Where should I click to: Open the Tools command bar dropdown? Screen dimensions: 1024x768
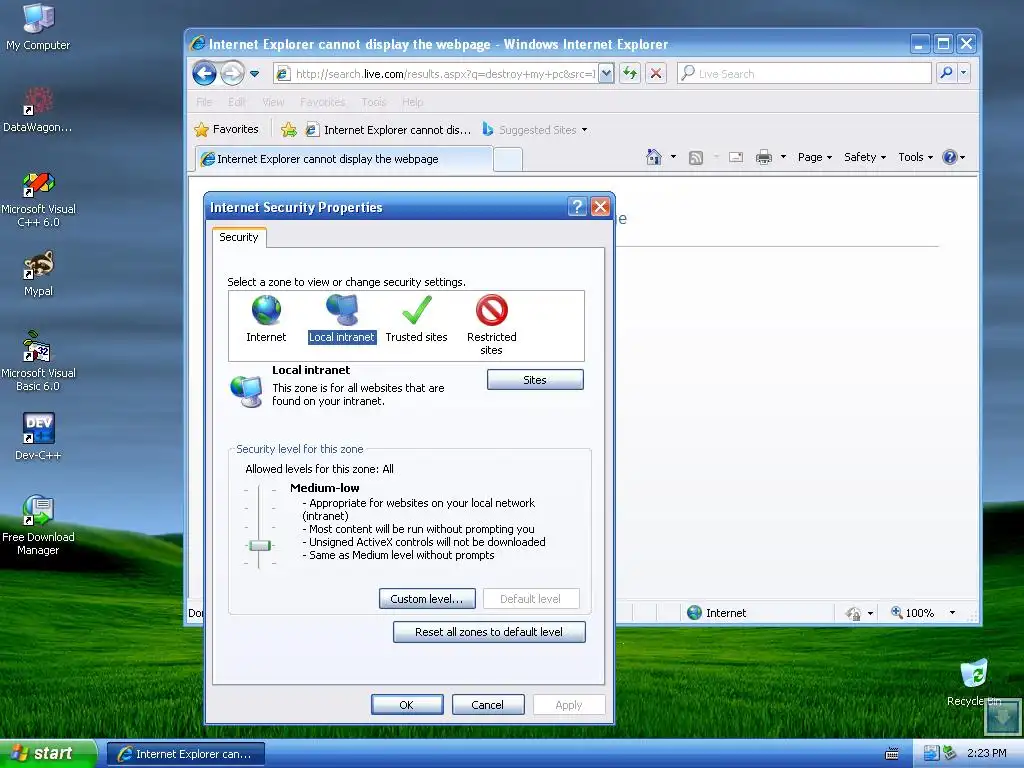915,157
